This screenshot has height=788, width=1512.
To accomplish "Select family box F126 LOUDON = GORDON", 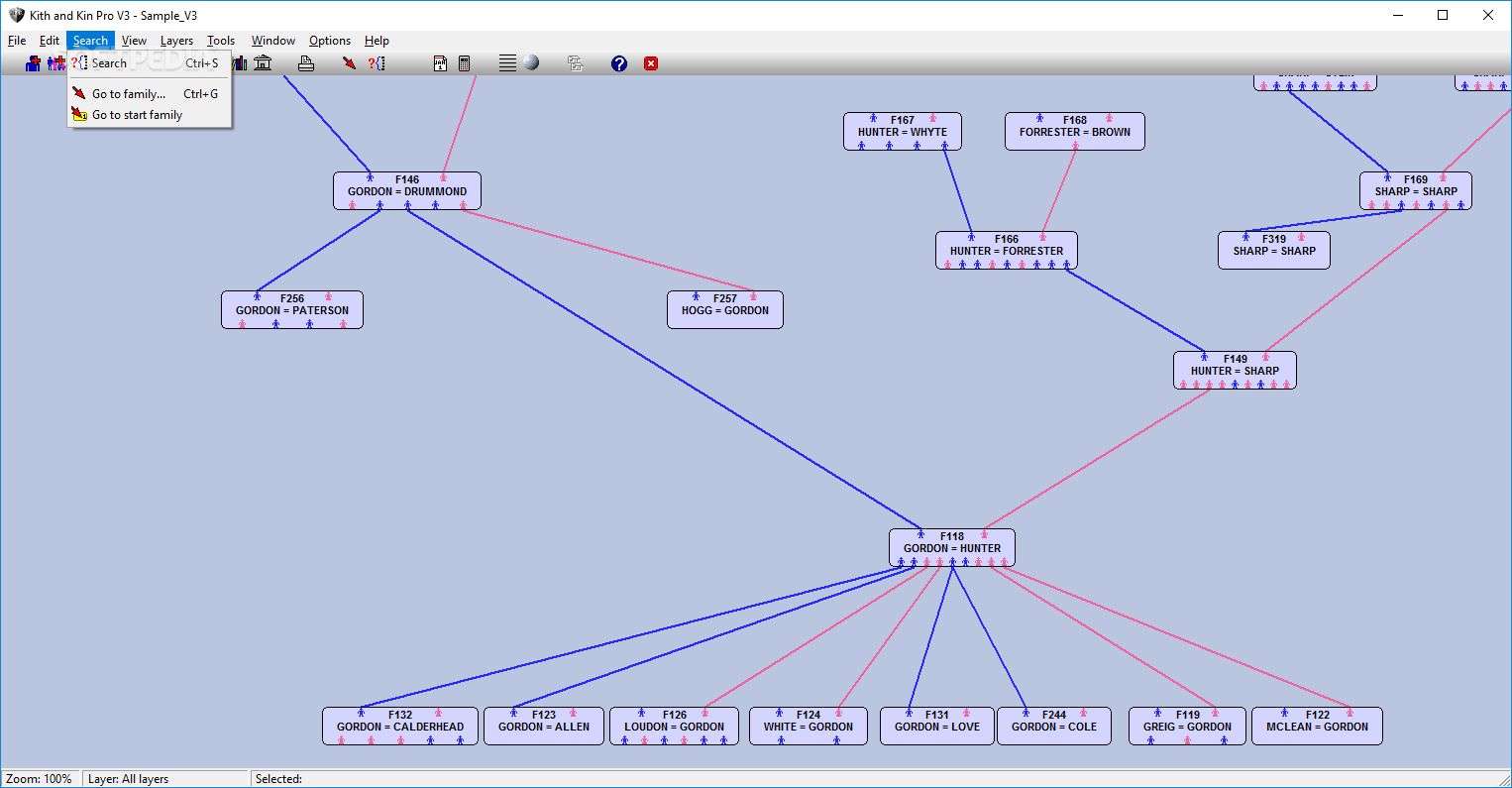I will 675,726.
